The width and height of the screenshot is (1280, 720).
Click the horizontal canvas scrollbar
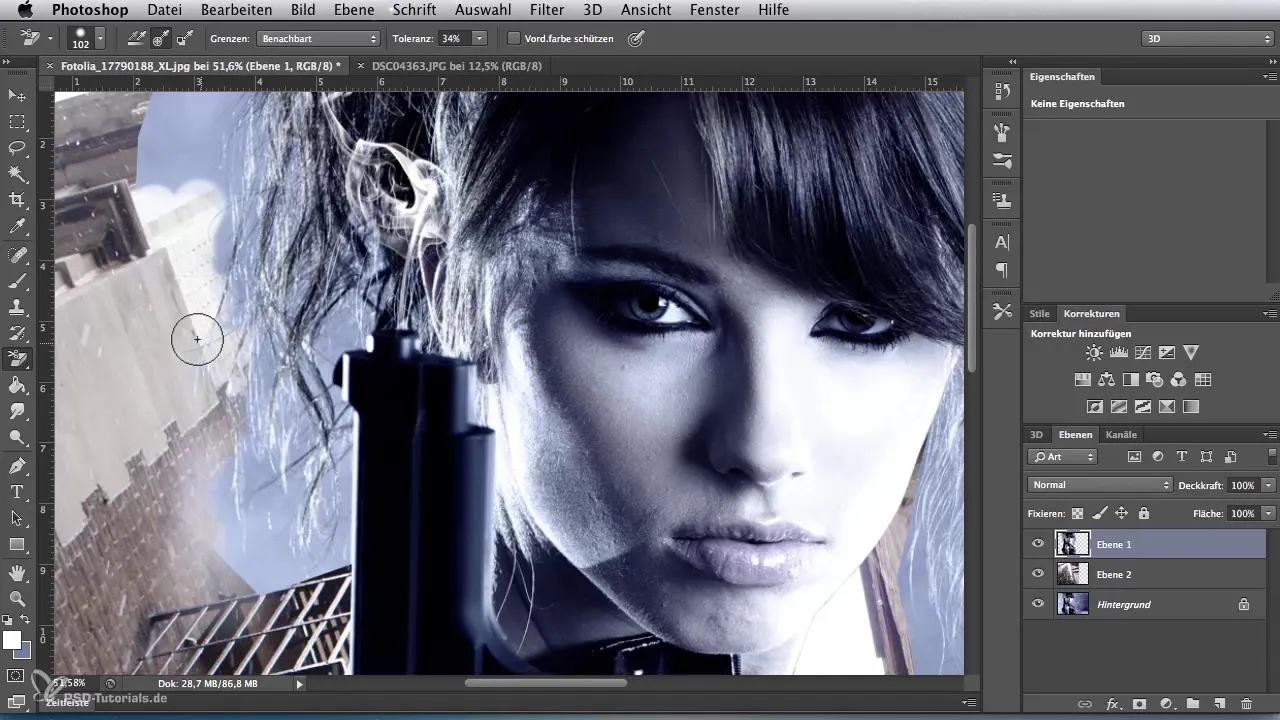click(x=546, y=683)
